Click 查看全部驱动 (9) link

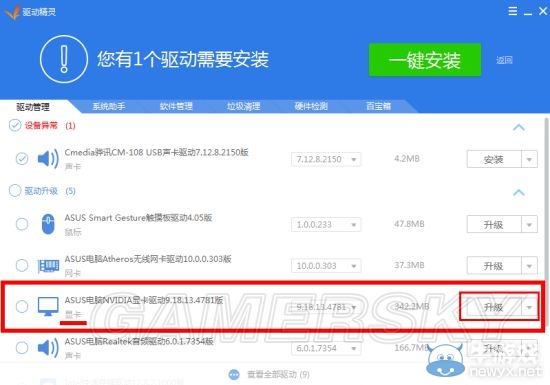point(278,374)
